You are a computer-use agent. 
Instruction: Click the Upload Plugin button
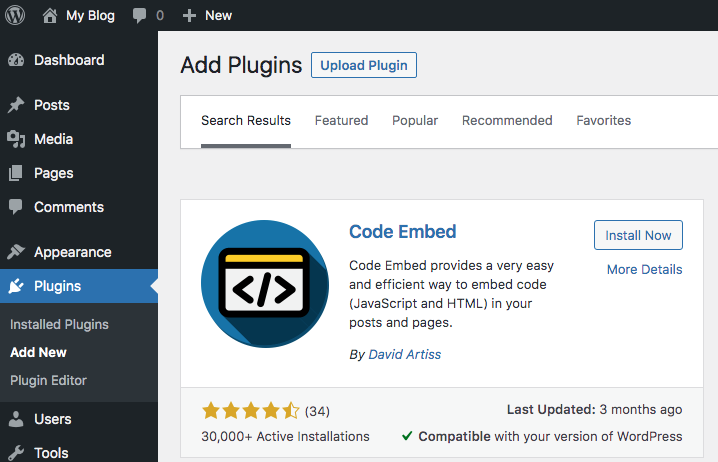[x=364, y=65]
